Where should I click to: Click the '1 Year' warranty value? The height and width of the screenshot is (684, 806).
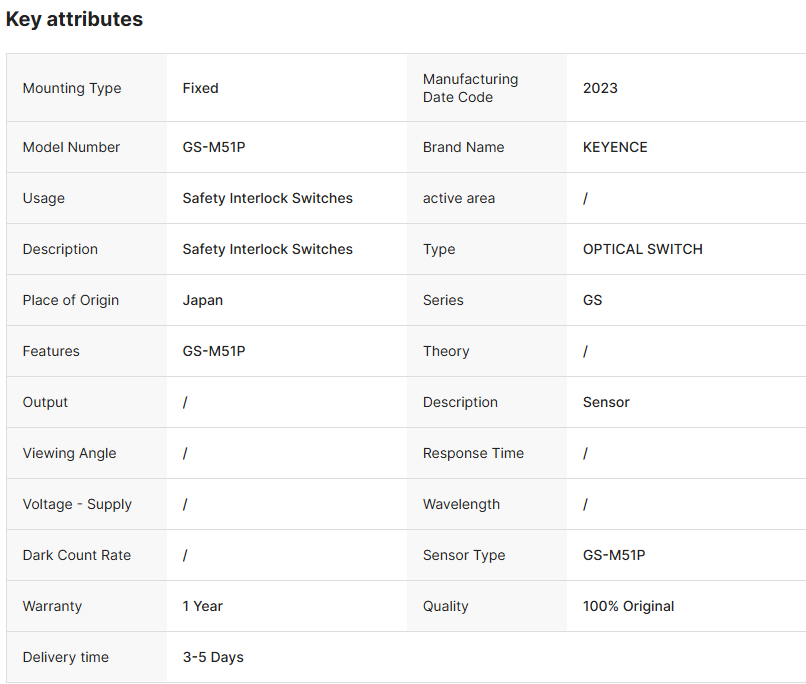click(x=203, y=606)
